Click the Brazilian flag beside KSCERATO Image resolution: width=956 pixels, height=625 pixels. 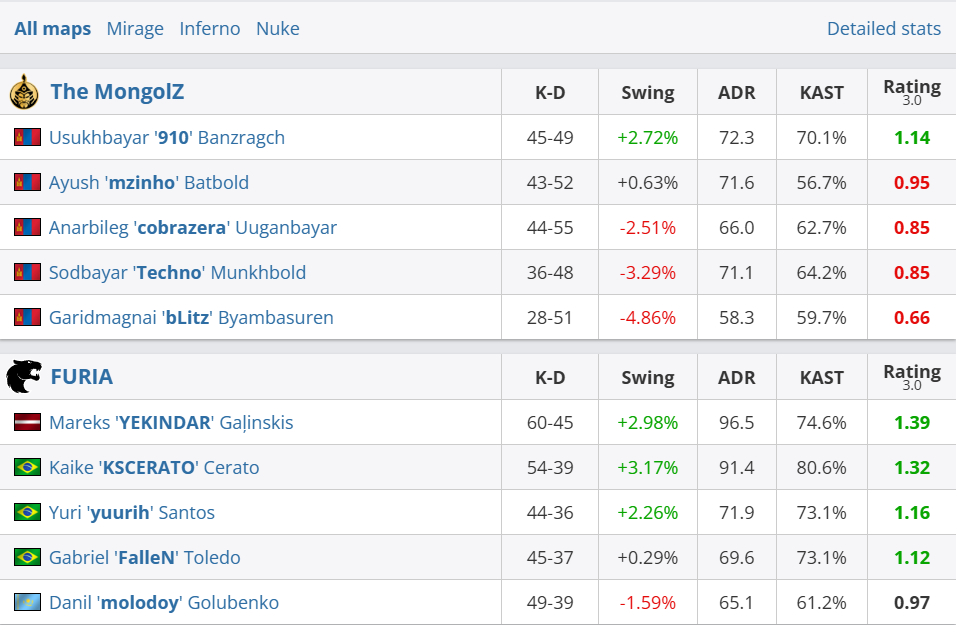tap(27, 467)
